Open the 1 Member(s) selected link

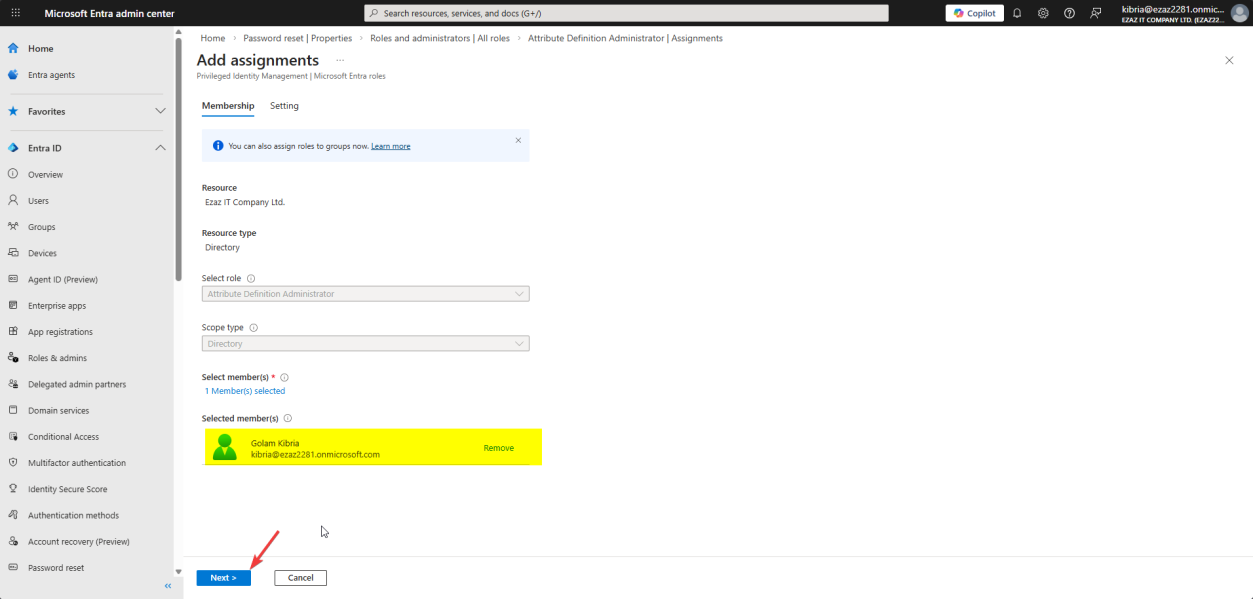(x=245, y=391)
